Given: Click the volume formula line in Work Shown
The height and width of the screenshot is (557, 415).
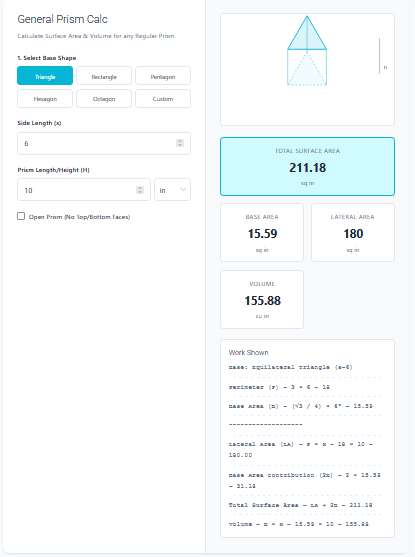Looking at the screenshot, I should point(298,524).
